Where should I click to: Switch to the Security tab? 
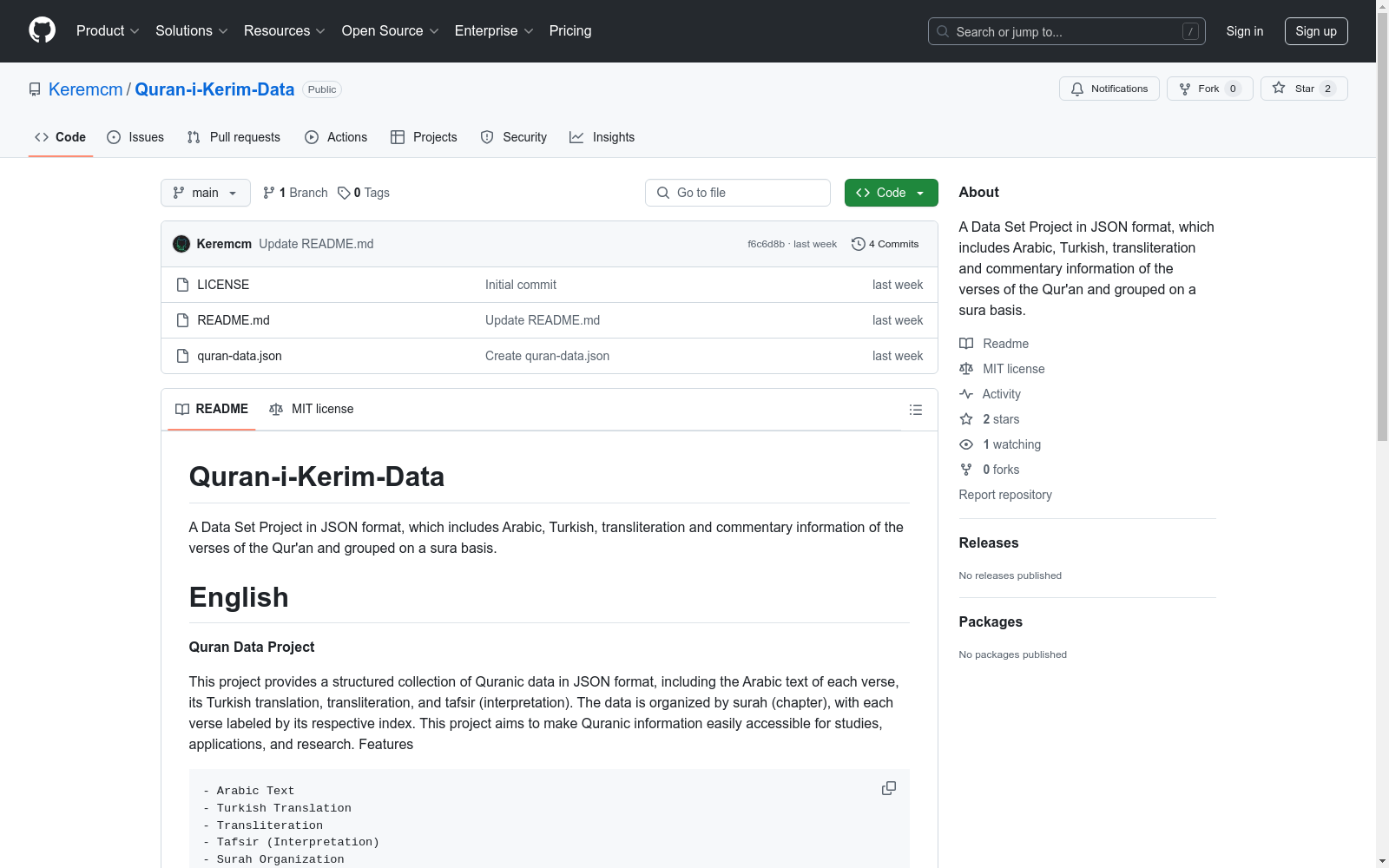pos(514,137)
